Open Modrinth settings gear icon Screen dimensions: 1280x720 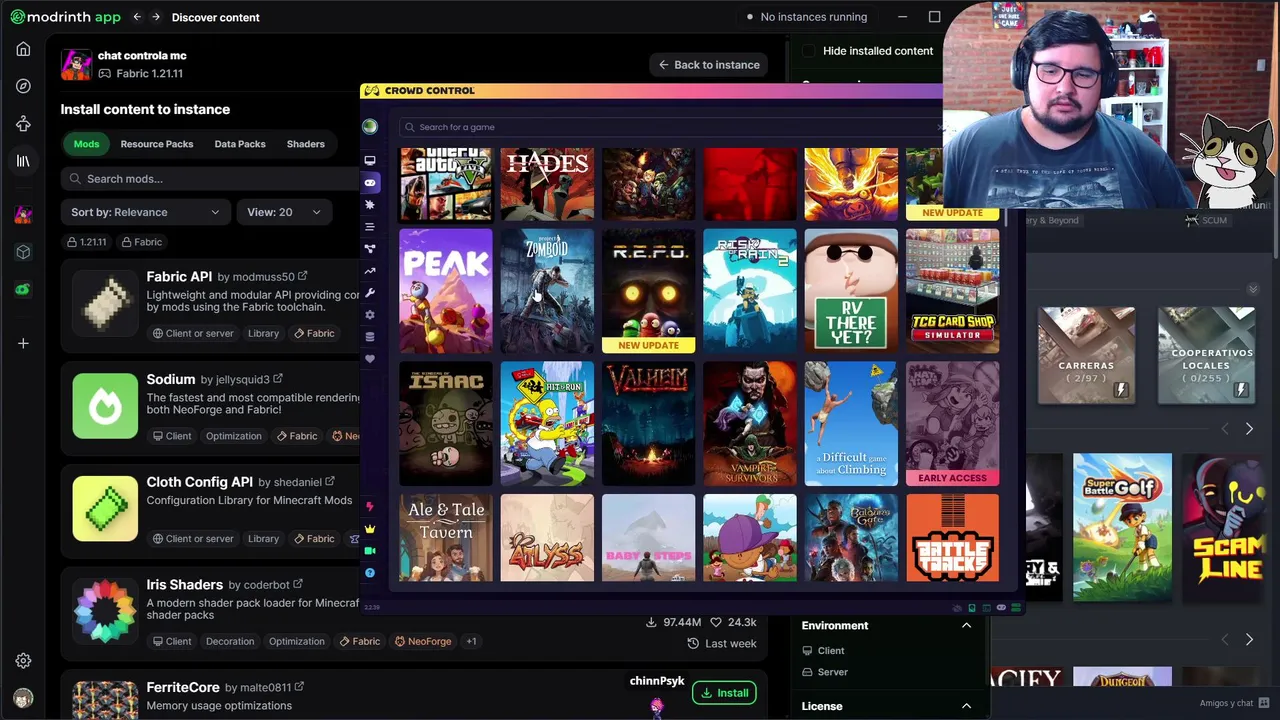[23, 661]
